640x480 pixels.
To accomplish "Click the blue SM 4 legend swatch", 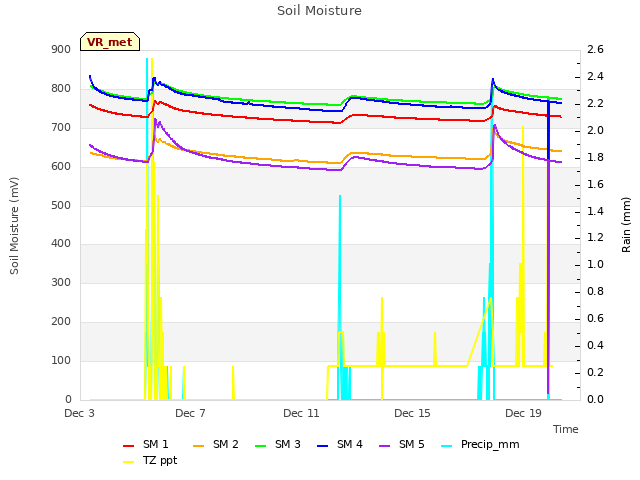I will (322, 446).
